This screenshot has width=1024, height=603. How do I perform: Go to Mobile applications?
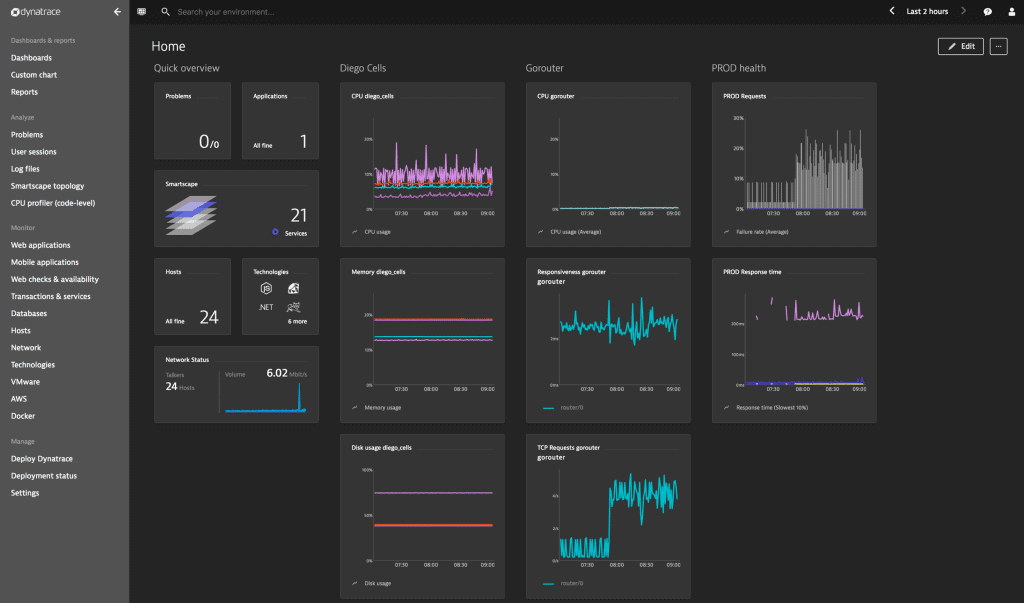tap(44, 262)
